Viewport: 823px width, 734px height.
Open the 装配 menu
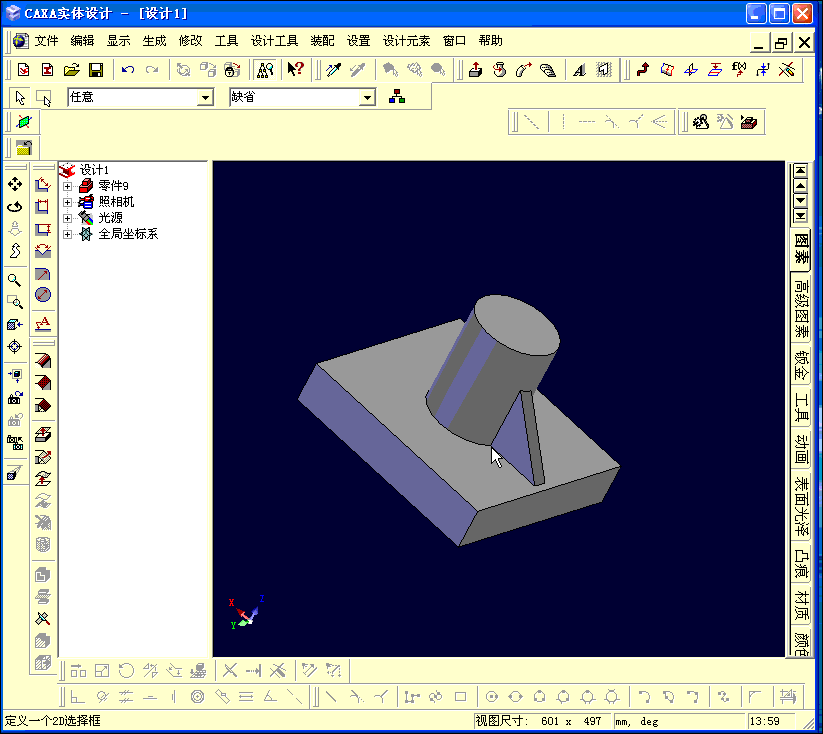point(322,40)
